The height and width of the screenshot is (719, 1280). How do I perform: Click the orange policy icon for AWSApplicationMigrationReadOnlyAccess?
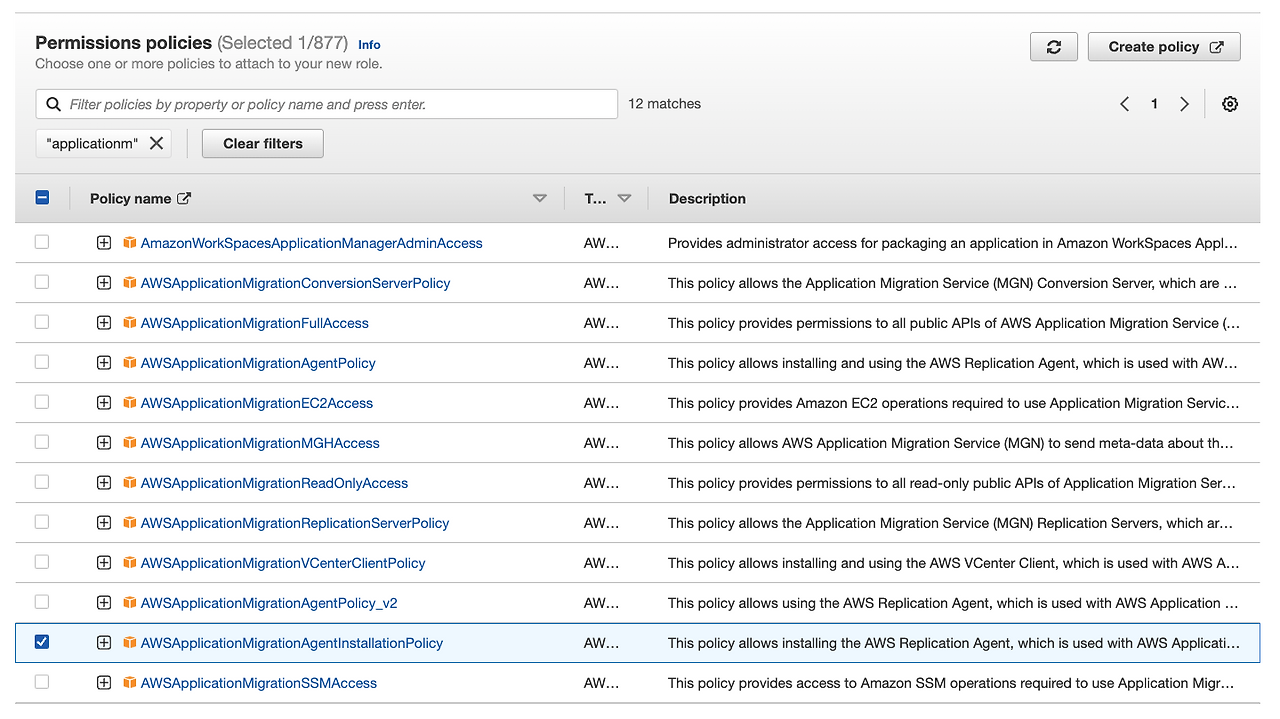[x=129, y=483]
